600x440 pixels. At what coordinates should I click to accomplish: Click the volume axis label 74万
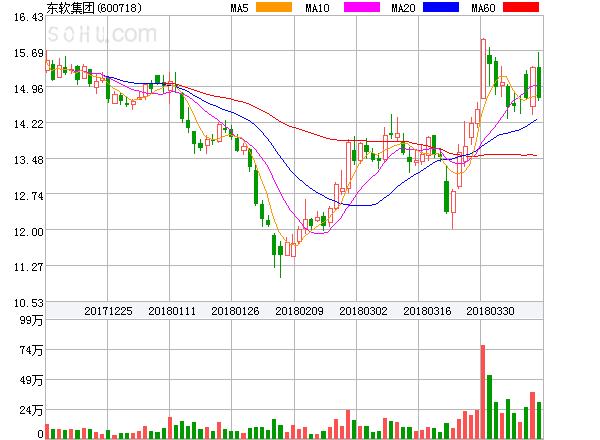point(31,350)
